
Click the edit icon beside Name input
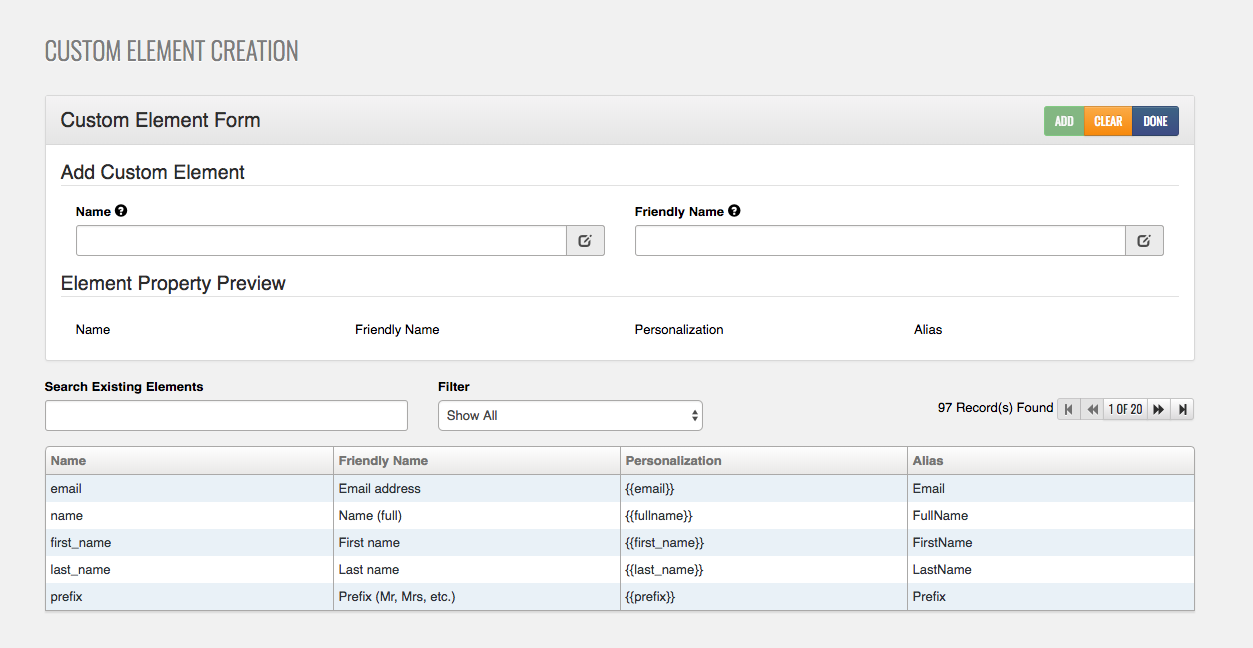pos(585,241)
